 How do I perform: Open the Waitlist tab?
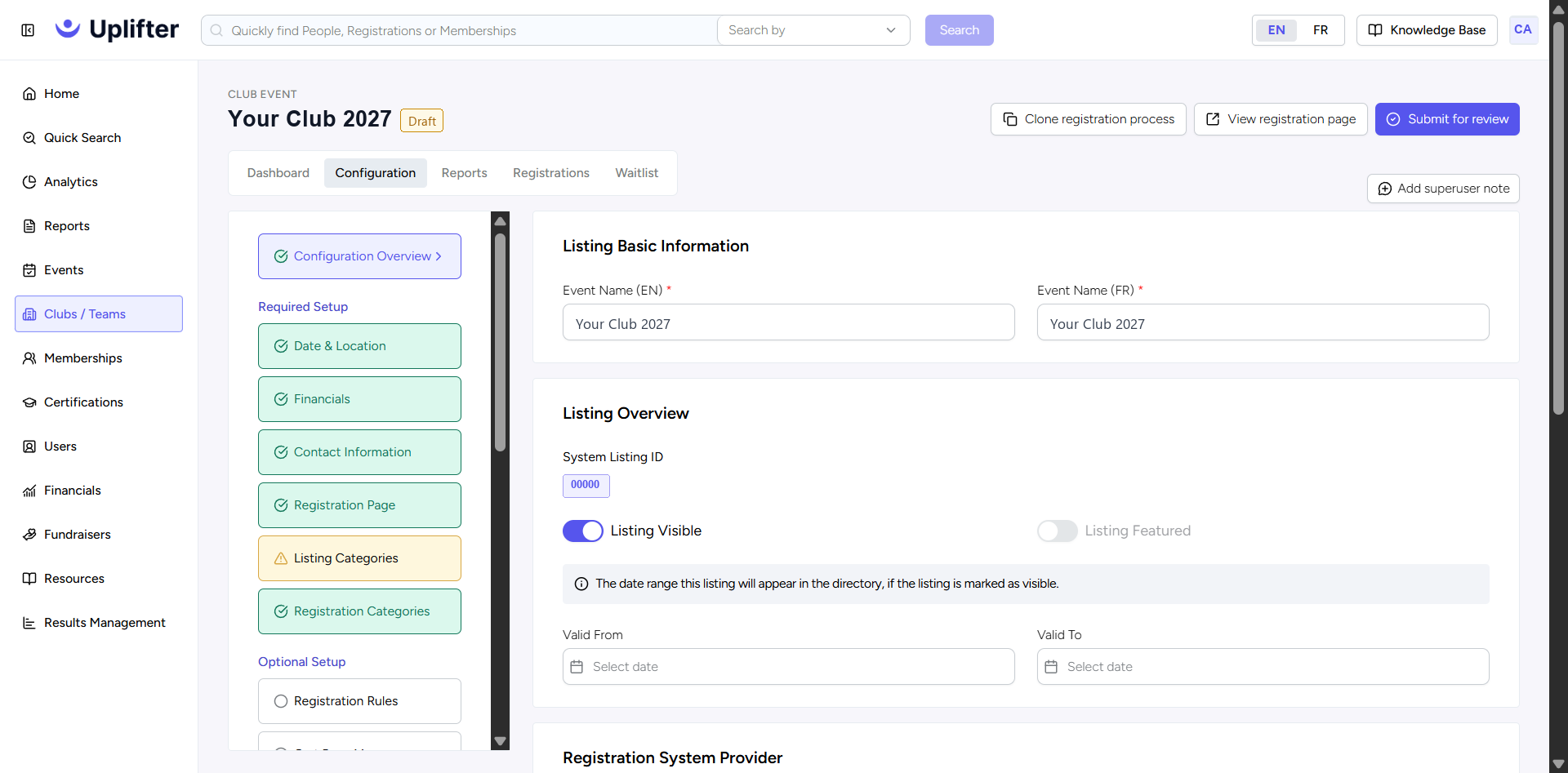pyautogui.click(x=637, y=173)
